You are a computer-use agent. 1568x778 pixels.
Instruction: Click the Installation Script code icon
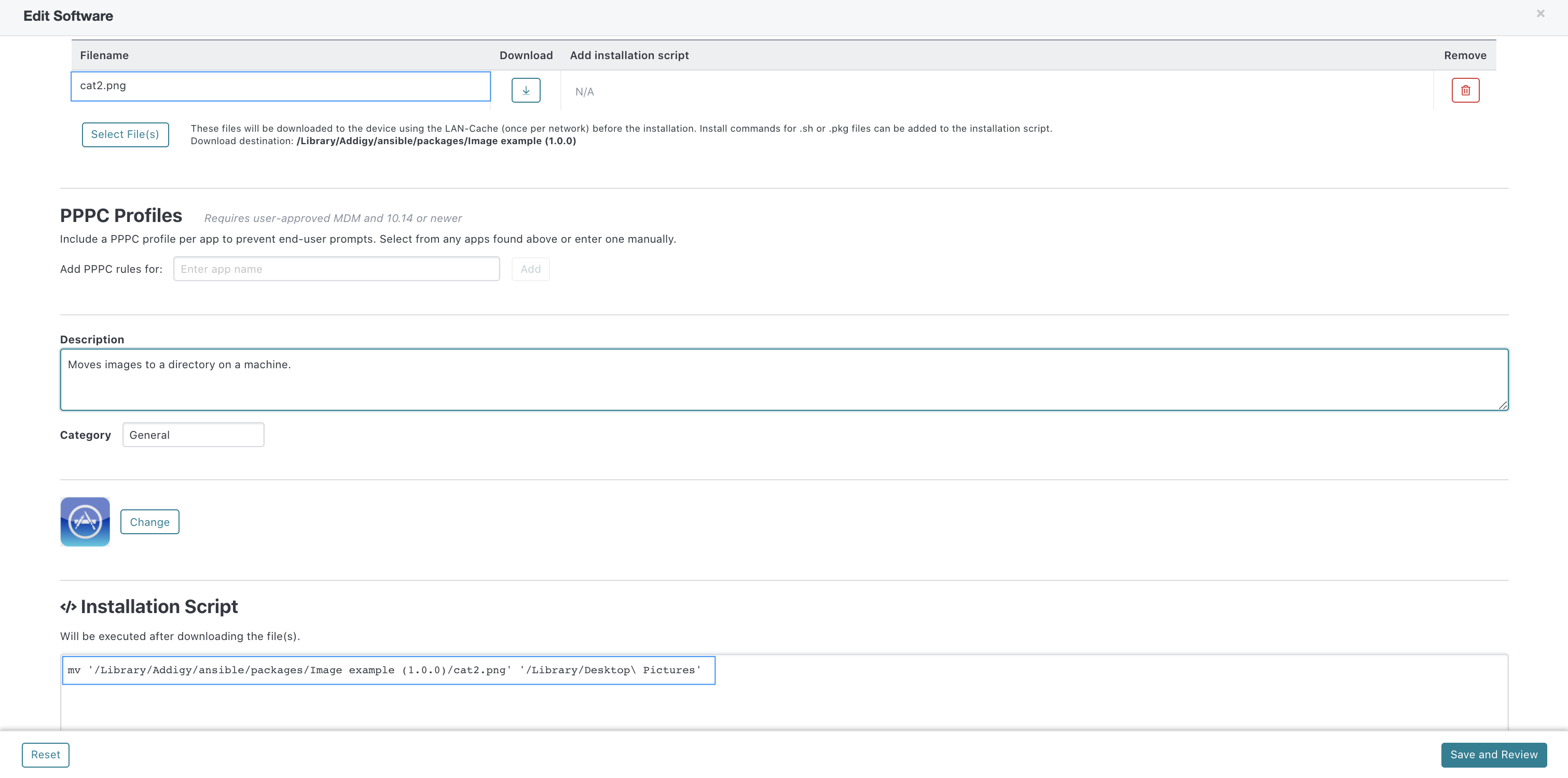click(x=68, y=607)
